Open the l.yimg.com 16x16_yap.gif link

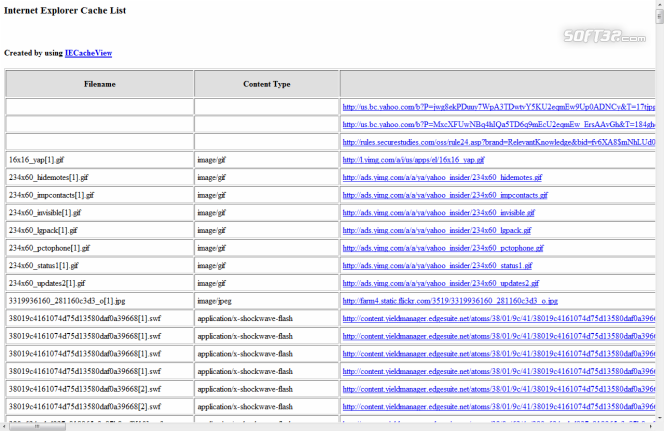[x=413, y=160]
